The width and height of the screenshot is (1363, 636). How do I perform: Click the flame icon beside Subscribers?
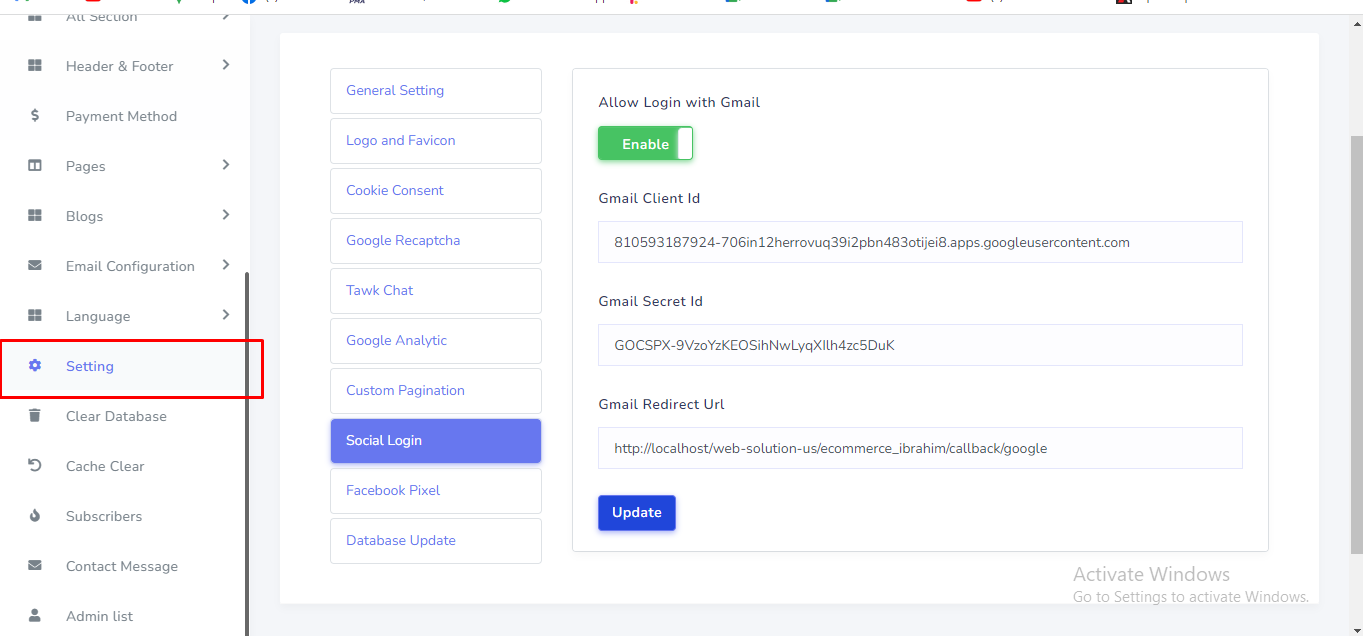[35, 516]
